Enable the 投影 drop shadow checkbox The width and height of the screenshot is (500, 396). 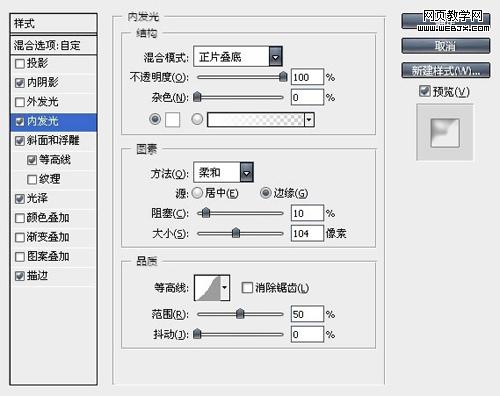tap(20, 63)
